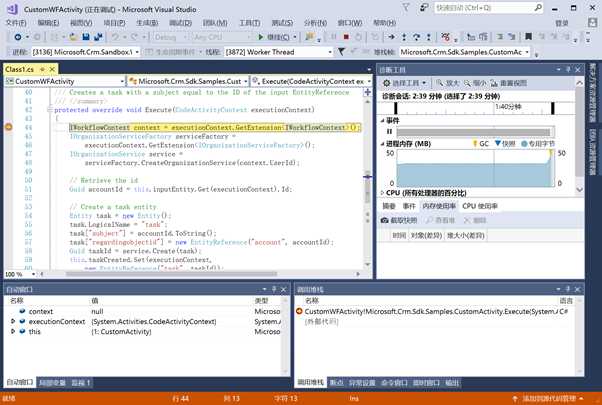Viewport: 602px width, 405px height.
Task: Click the code editor horizontal scrollbar
Action: (x=171, y=274)
